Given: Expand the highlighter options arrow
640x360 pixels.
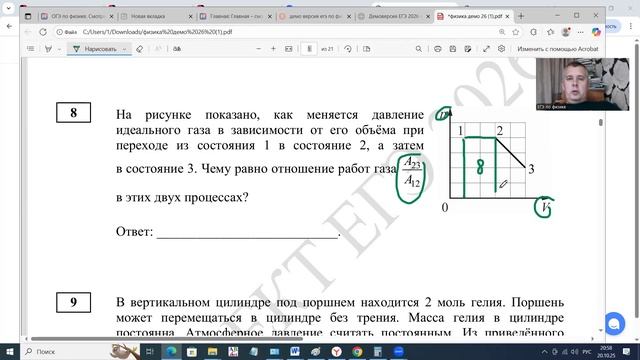Looking at the screenshot, I should 60,49.
